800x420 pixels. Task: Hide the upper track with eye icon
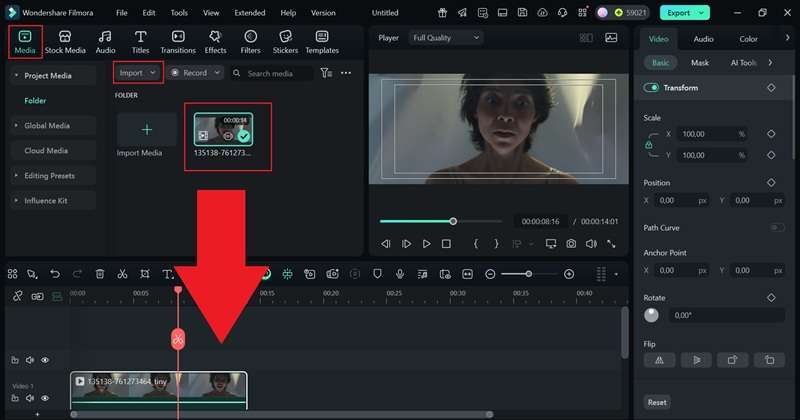pyautogui.click(x=45, y=360)
